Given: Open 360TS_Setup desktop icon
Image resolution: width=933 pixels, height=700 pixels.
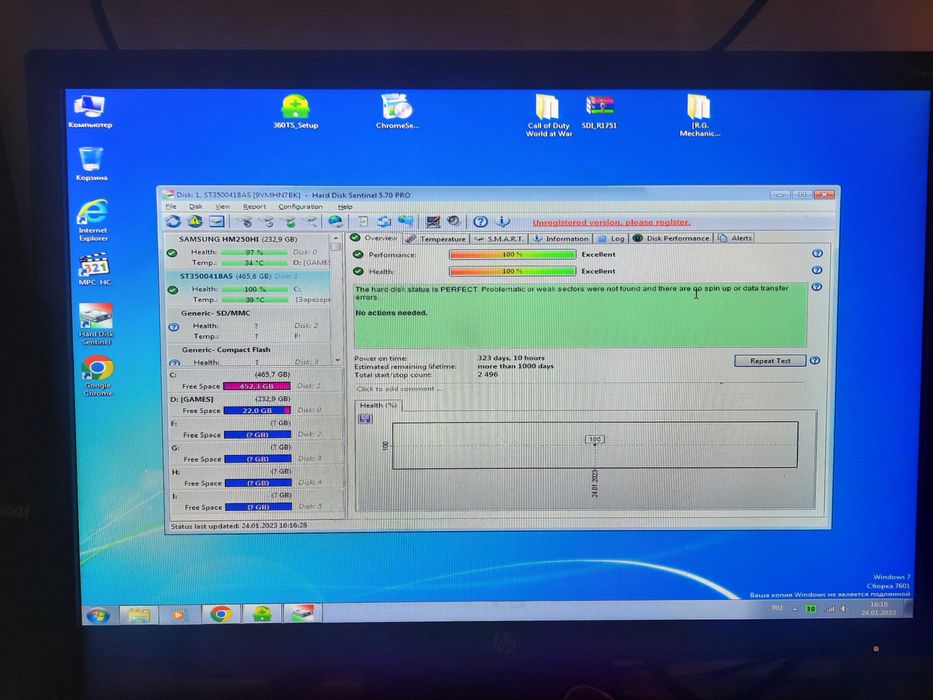Looking at the screenshot, I should pos(296,112).
